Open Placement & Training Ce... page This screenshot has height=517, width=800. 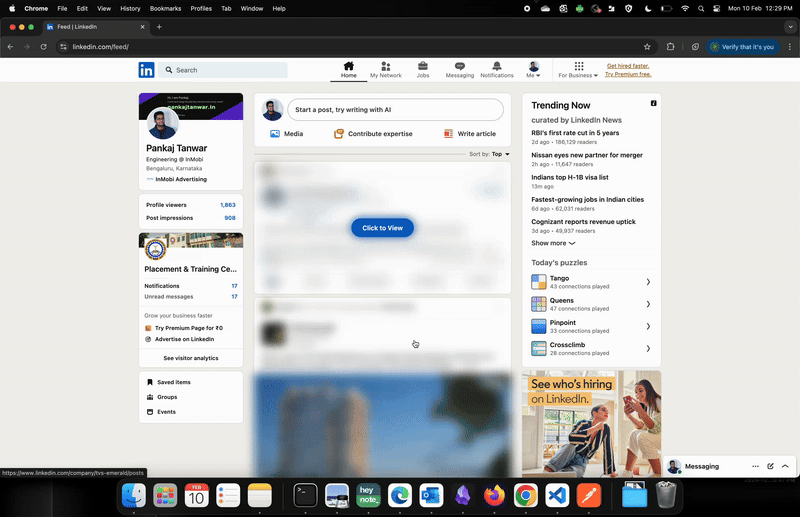(190, 269)
